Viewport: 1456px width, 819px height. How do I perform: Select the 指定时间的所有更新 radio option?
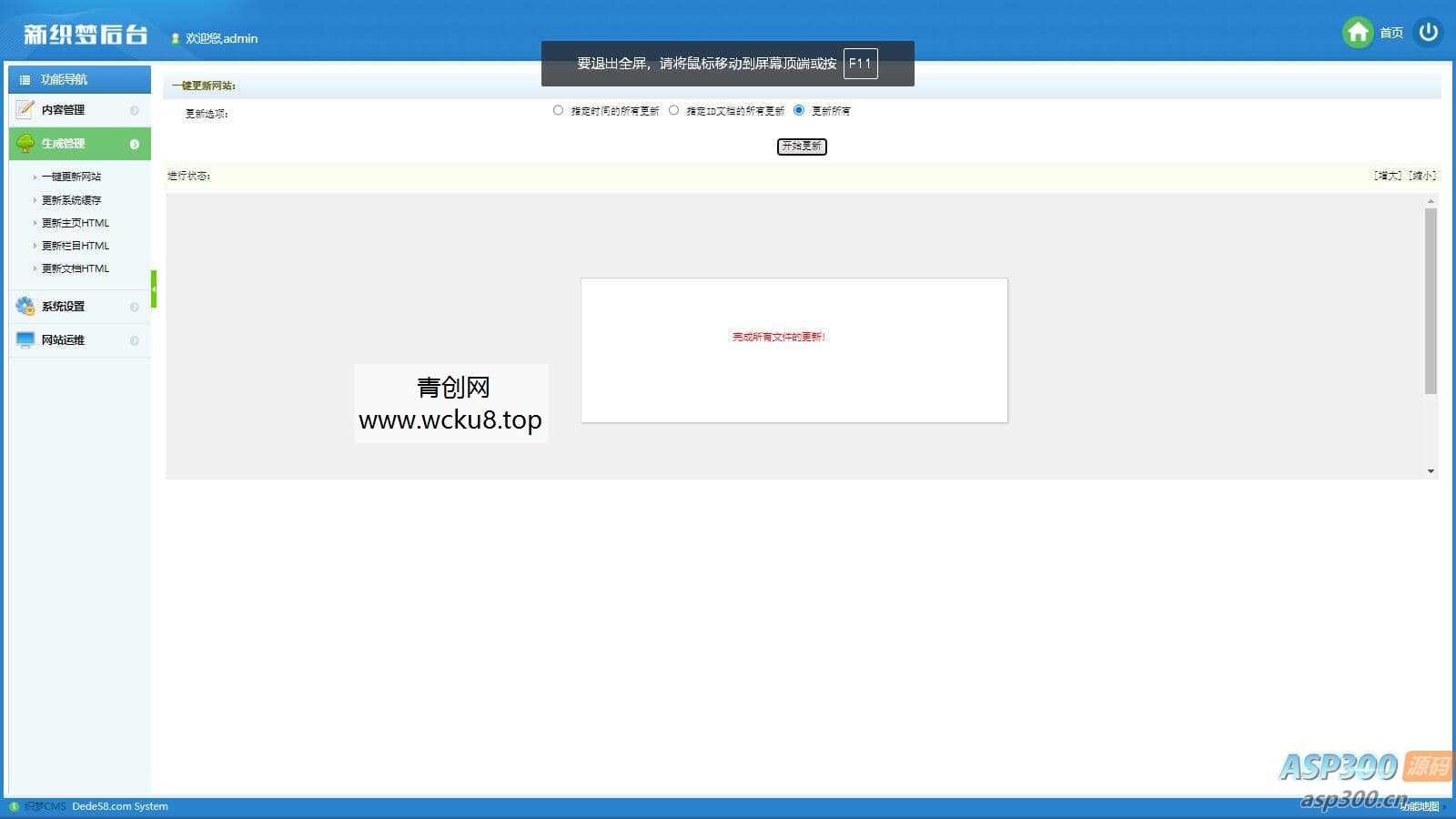558,110
